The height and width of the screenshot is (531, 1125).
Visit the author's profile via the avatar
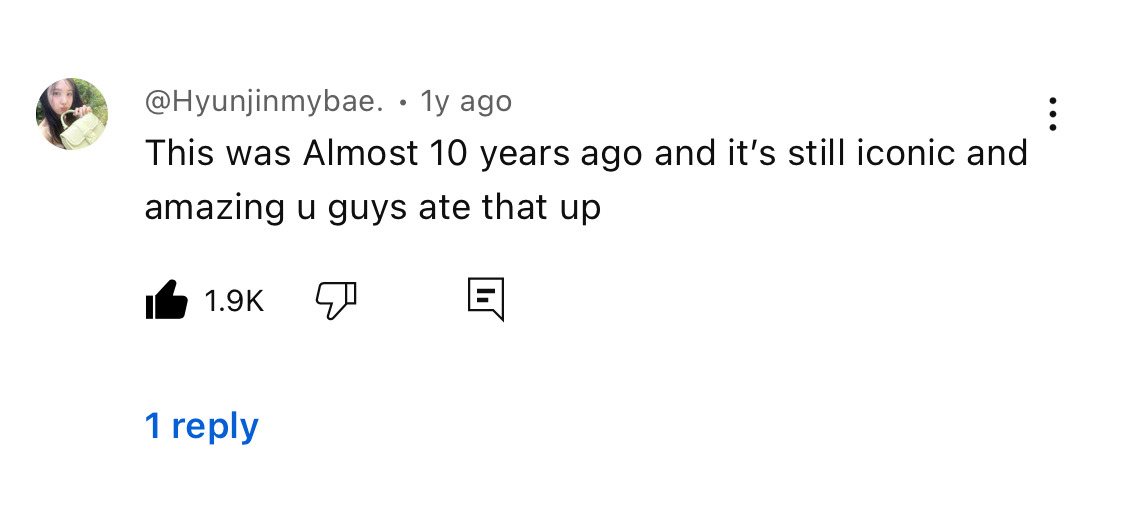72,114
